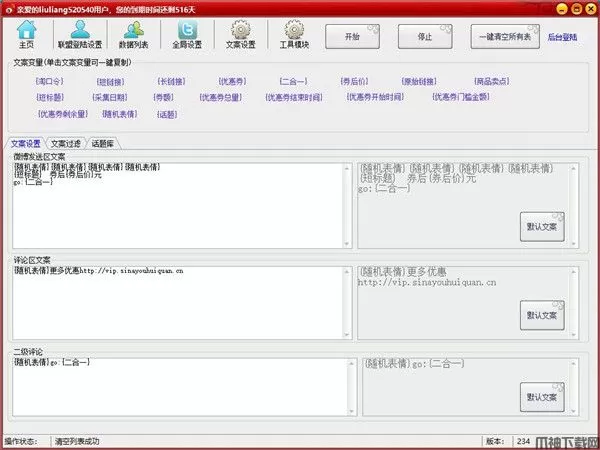Copy the {短标题} variable link
The height and width of the screenshot is (450, 600).
pos(50,97)
